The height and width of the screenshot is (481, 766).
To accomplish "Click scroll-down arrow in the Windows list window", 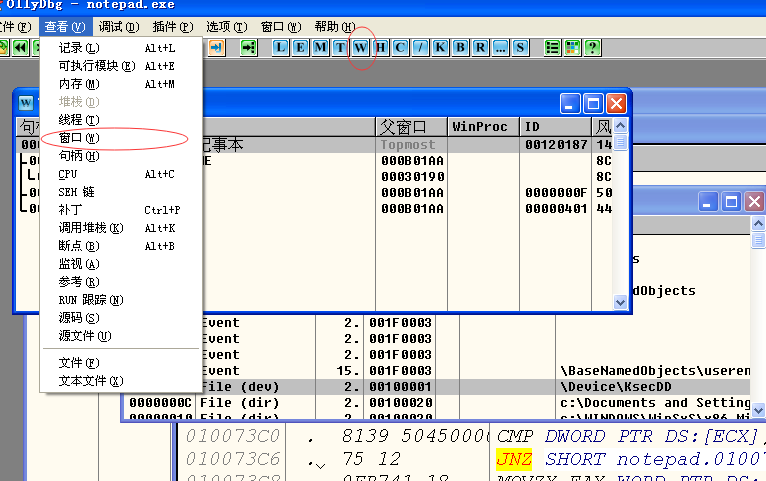I will click(620, 302).
